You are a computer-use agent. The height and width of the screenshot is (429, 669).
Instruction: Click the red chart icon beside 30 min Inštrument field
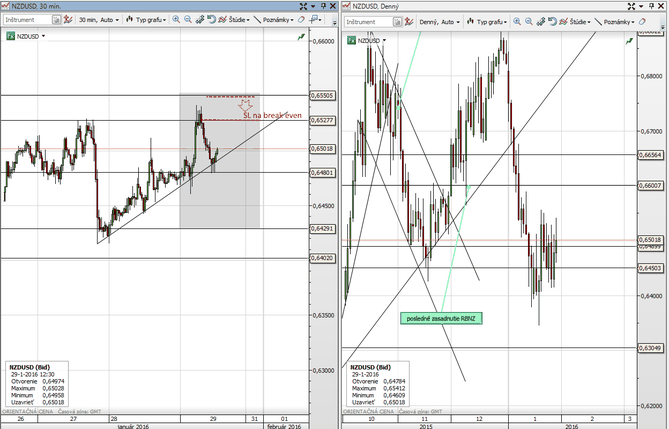click(68, 20)
